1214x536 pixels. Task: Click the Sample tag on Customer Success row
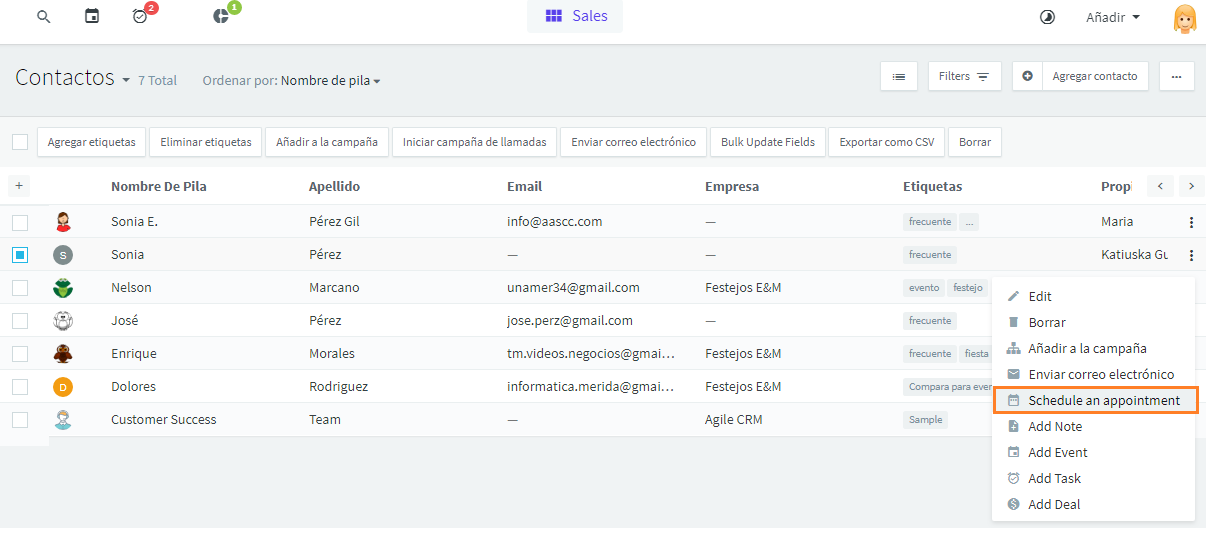pyautogui.click(x=926, y=420)
